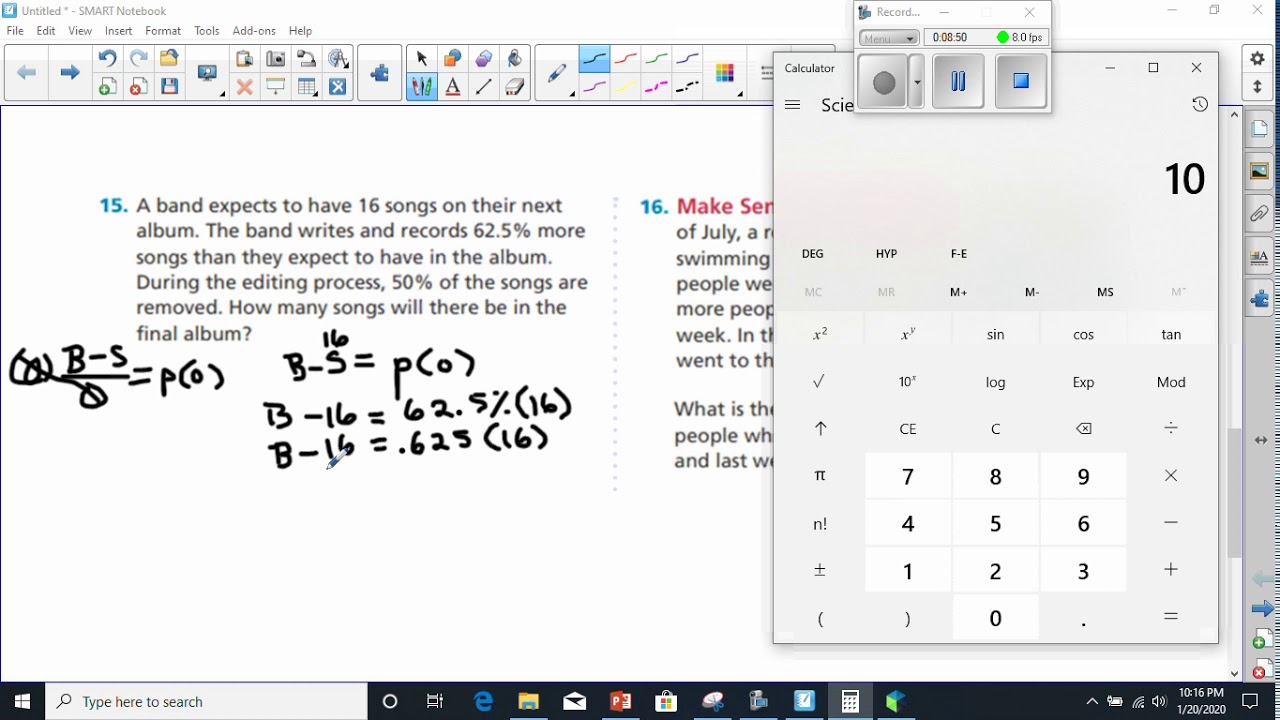1280x720 pixels.
Task: Open the screen capture camera tool
Action: tap(275, 59)
